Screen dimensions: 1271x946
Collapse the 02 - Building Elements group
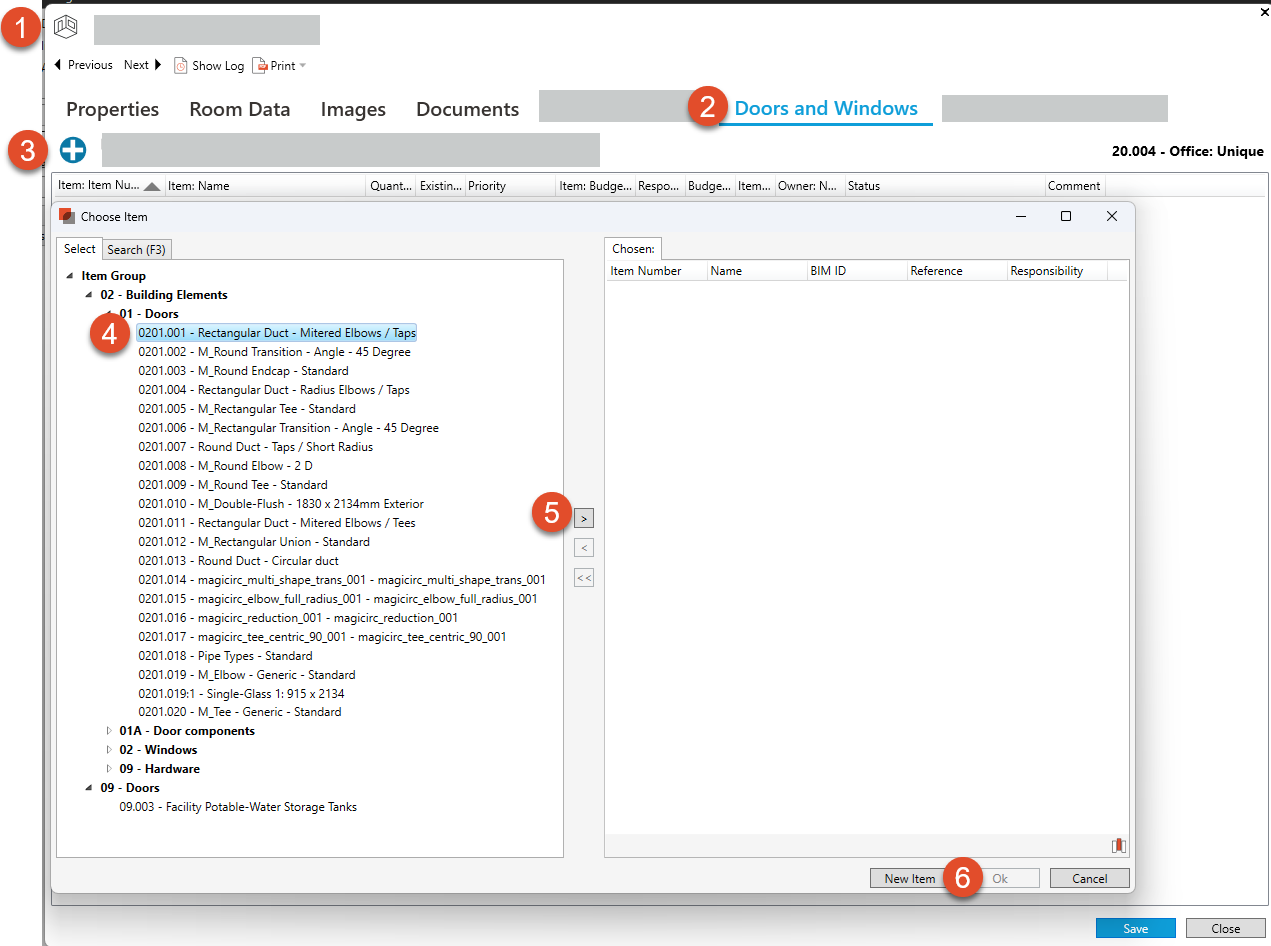point(90,295)
